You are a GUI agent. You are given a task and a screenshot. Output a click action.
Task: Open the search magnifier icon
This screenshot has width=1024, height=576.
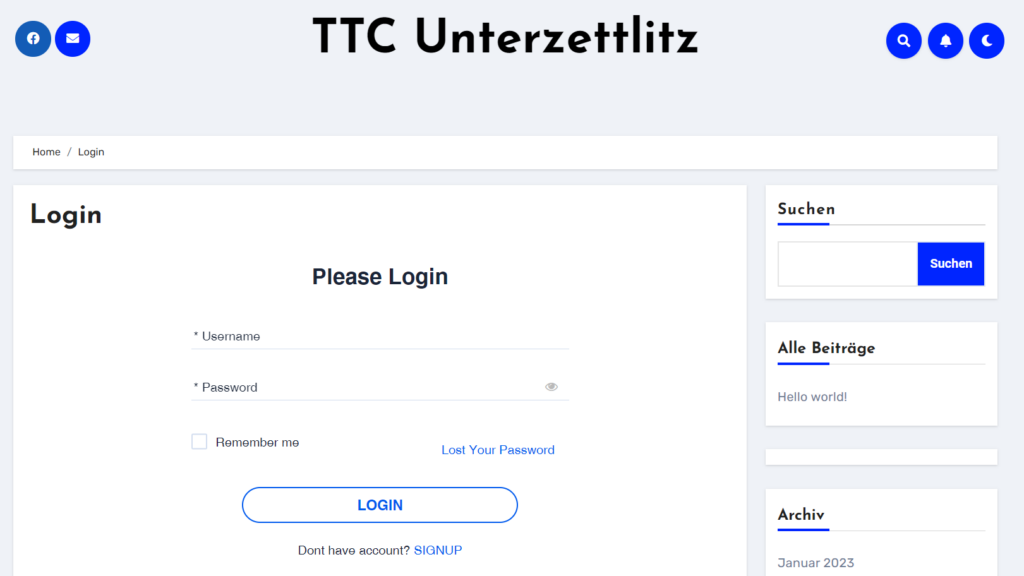[x=904, y=41]
